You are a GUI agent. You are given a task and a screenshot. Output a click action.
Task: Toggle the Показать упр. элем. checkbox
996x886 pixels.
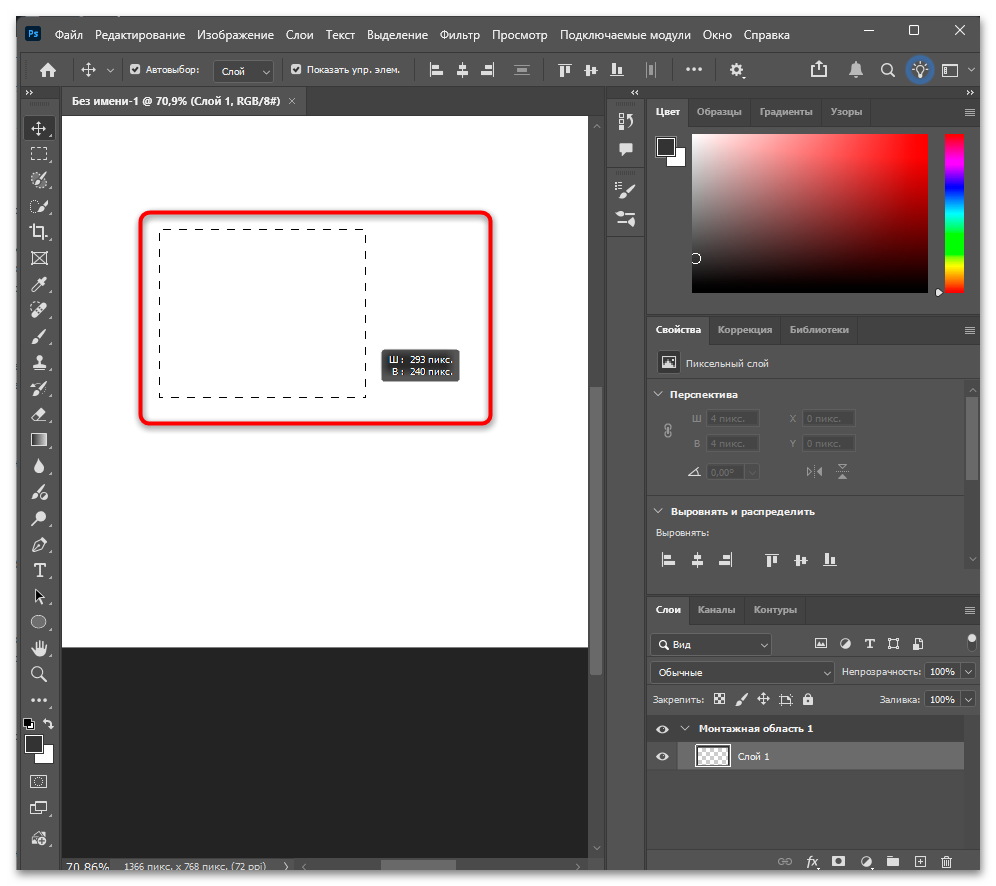295,70
